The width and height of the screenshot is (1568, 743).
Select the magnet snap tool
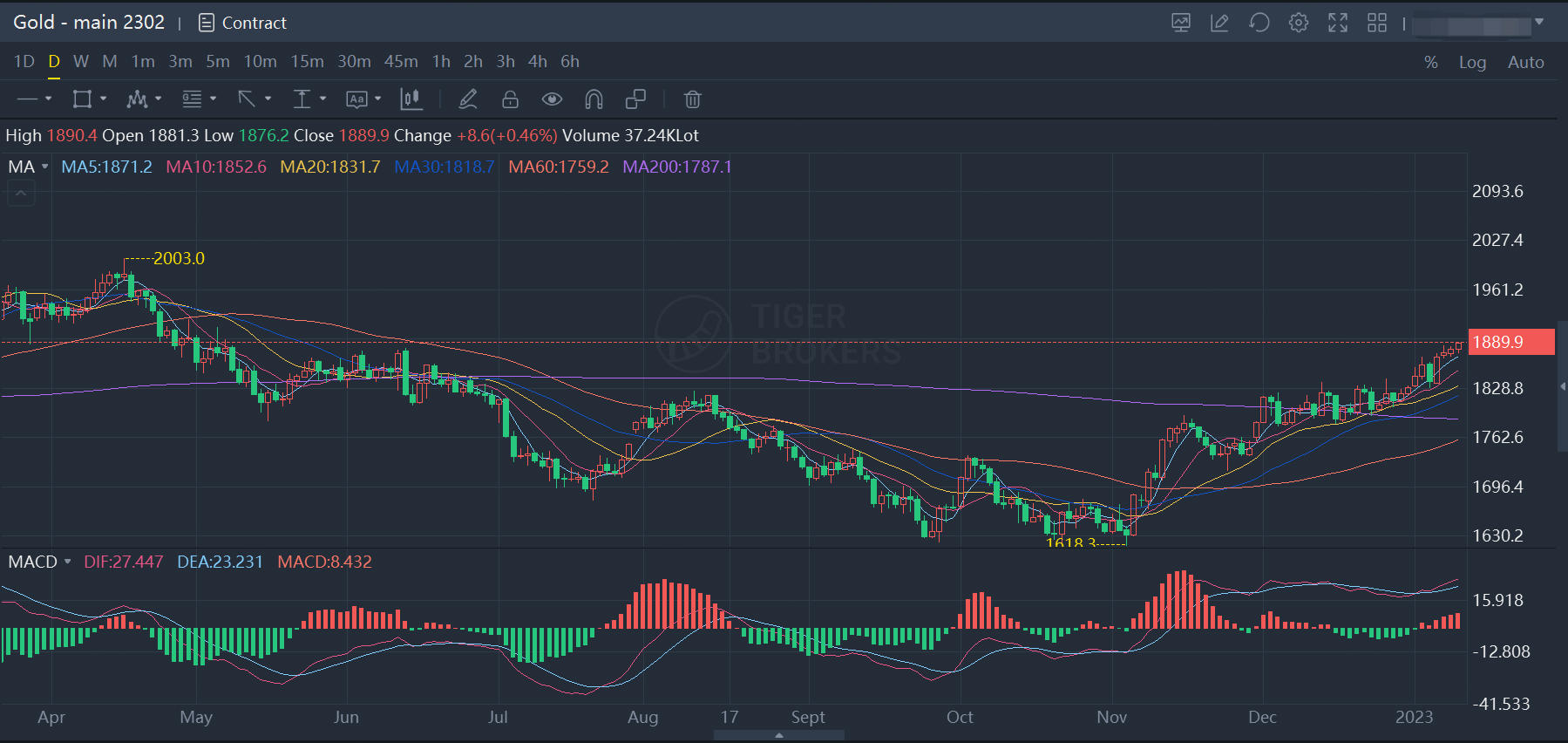point(594,99)
